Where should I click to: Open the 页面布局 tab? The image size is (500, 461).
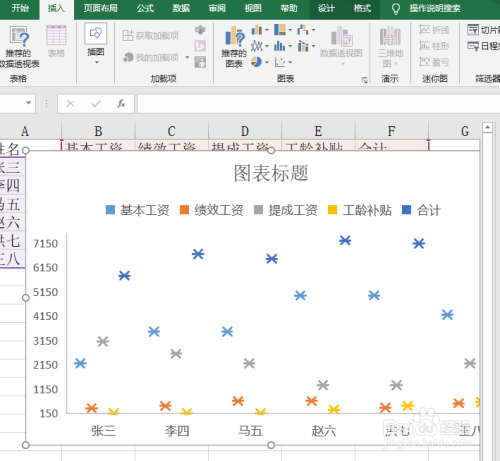pos(100,8)
